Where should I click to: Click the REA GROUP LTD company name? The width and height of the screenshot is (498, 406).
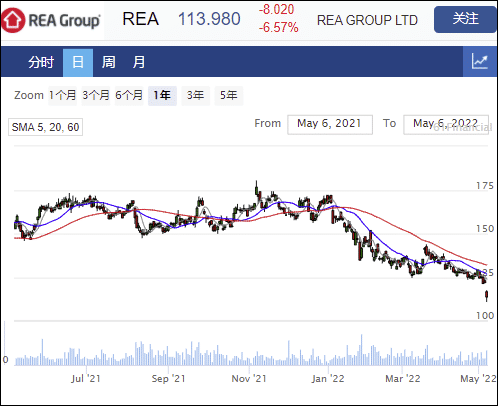367,20
